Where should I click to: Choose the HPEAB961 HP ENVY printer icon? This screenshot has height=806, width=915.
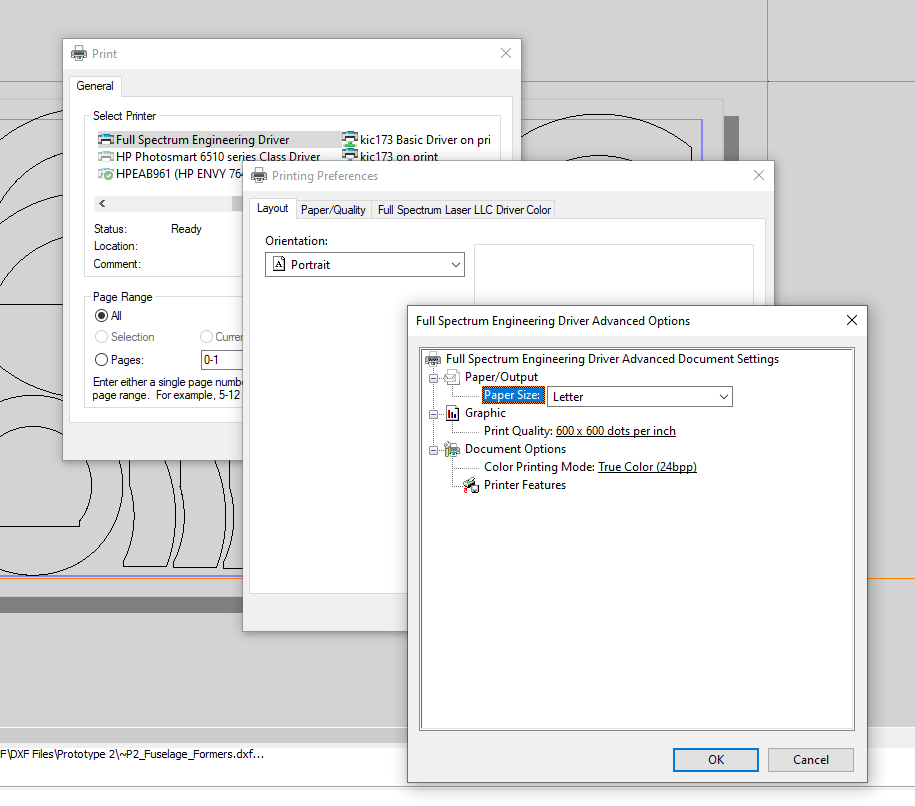[105, 174]
